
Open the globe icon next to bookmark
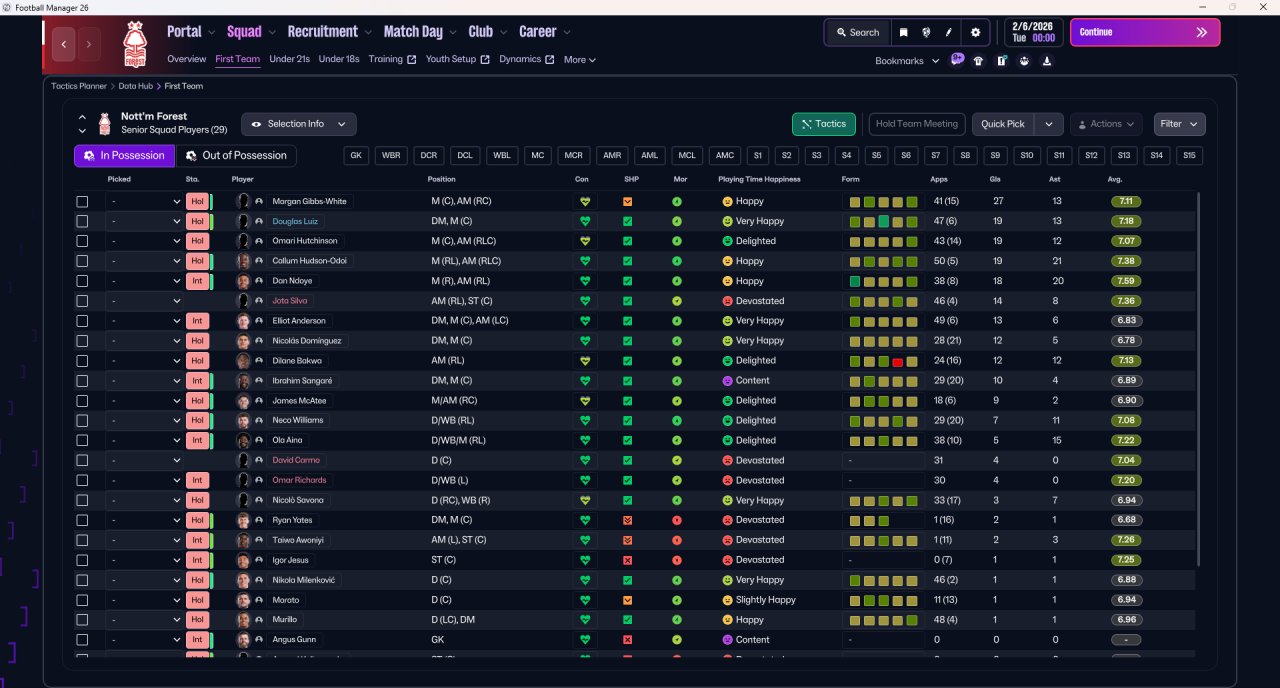pyautogui.click(x=926, y=32)
